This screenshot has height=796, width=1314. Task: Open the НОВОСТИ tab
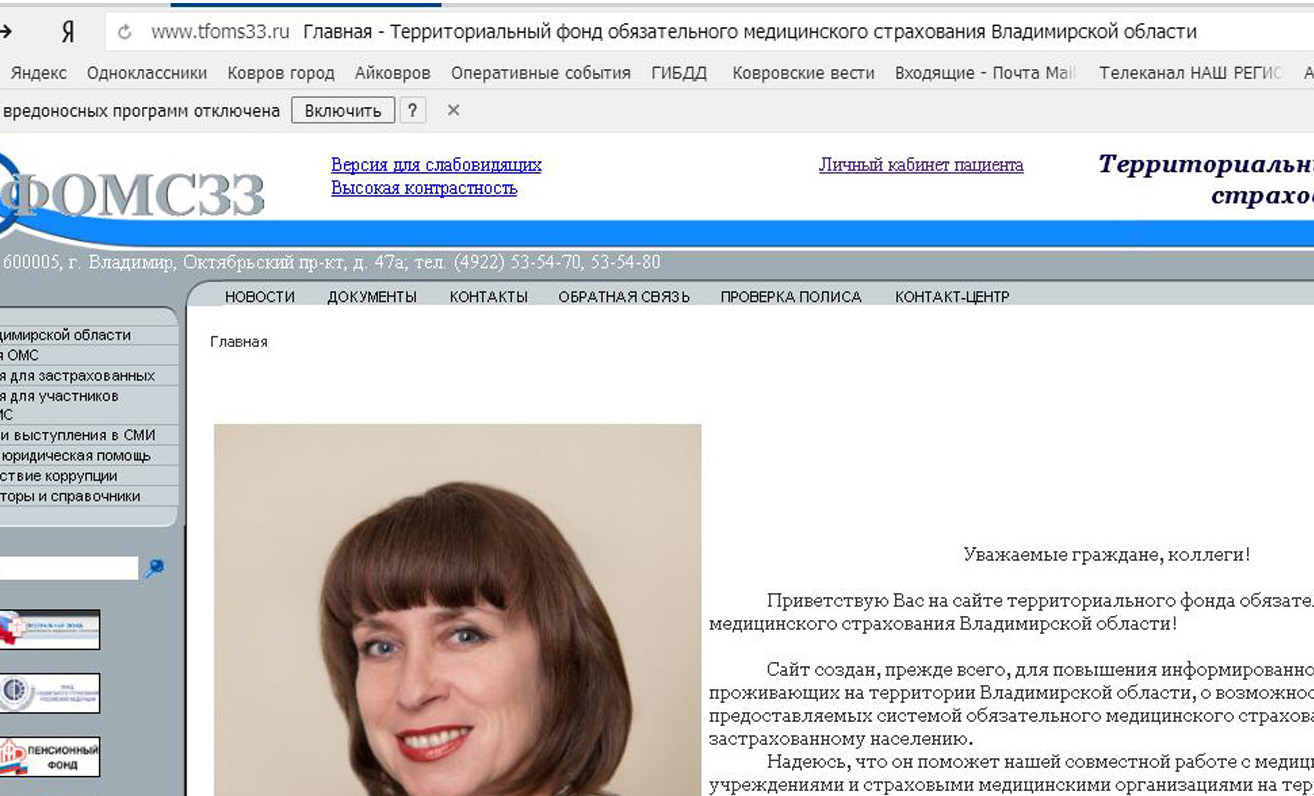[x=260, y=296]
